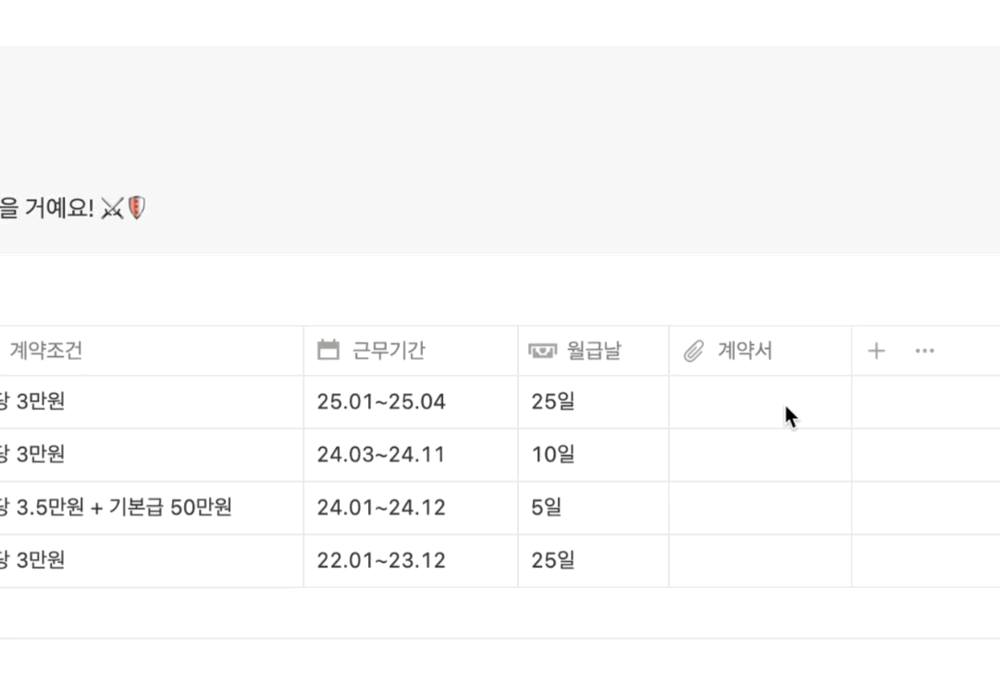
Task: Click the calendar icon beside 근무기간
Action: click(328, 350)
